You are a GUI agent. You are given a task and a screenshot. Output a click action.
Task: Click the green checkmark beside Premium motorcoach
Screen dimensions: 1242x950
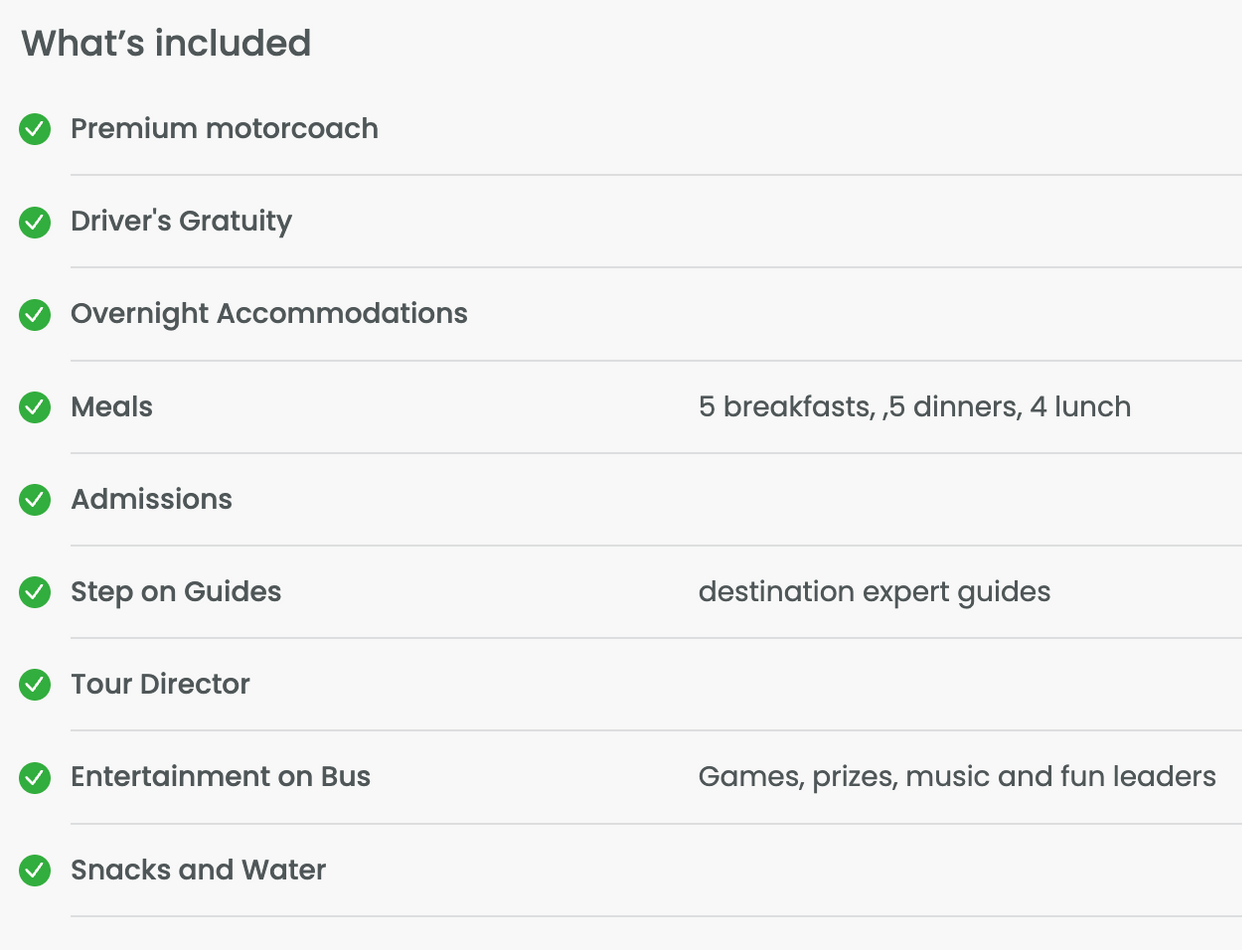click(x=35, y=129)
